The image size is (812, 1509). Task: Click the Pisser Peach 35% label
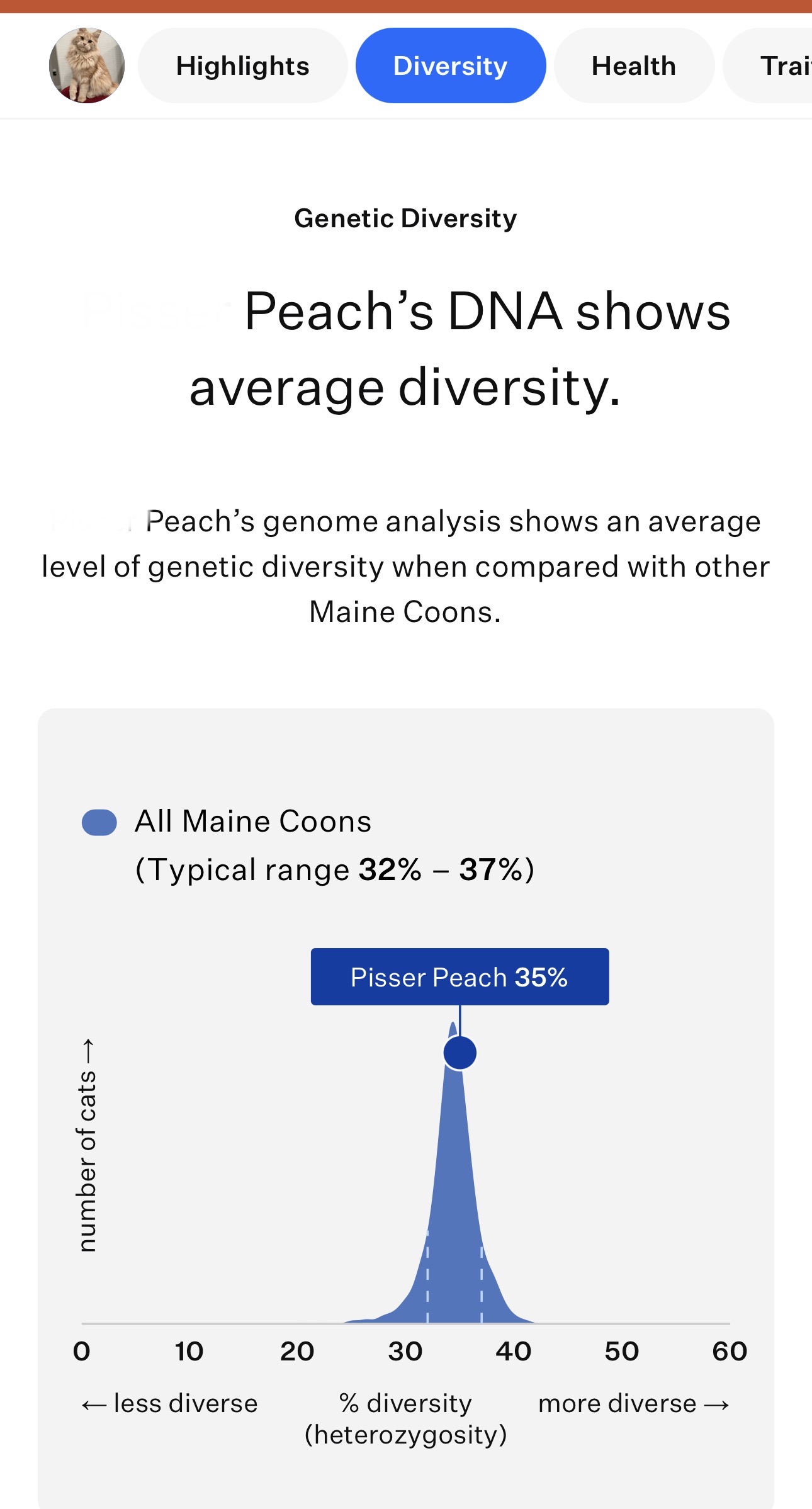(460, 976)
